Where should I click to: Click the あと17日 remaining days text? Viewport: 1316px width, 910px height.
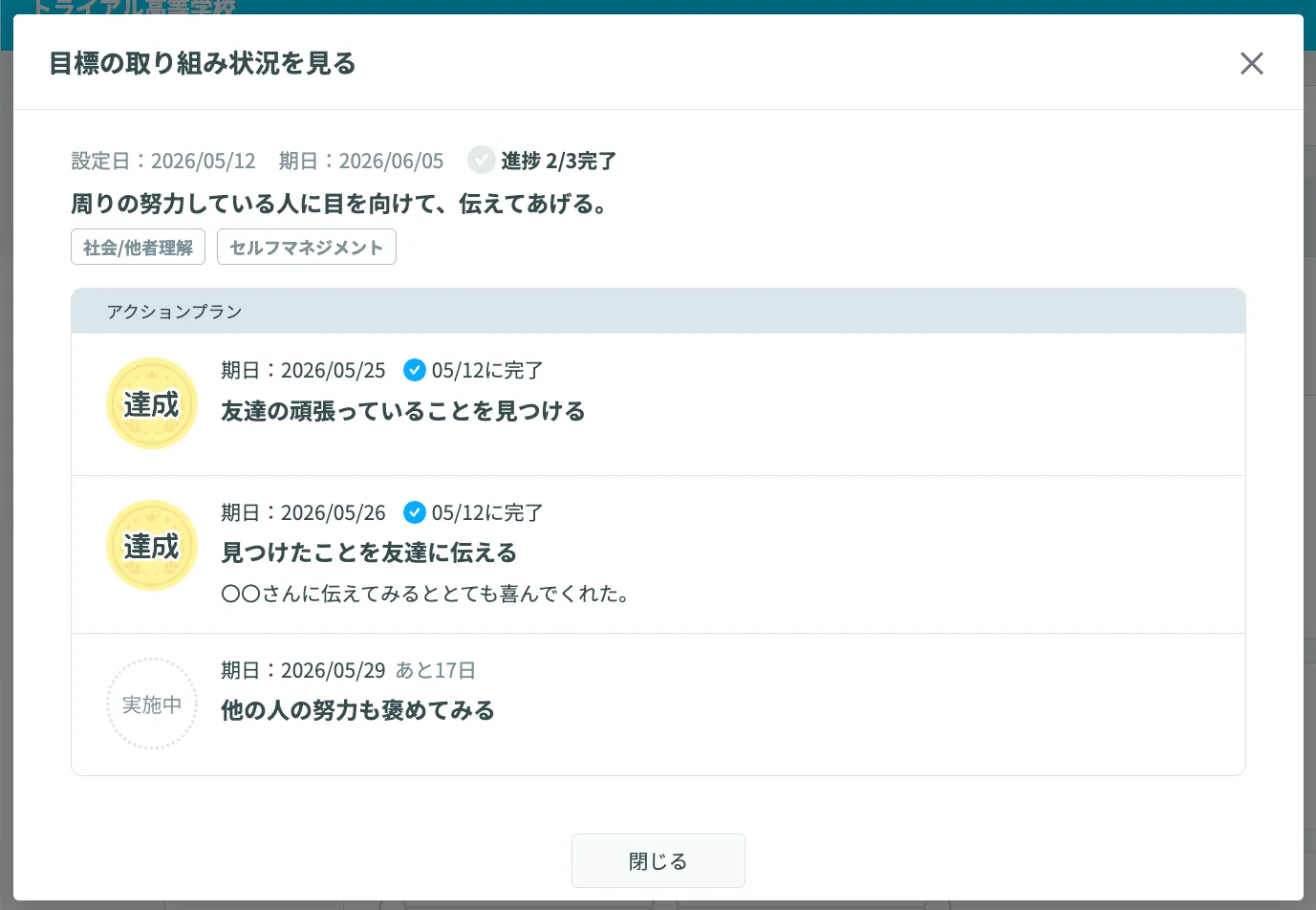pos(436,670)
